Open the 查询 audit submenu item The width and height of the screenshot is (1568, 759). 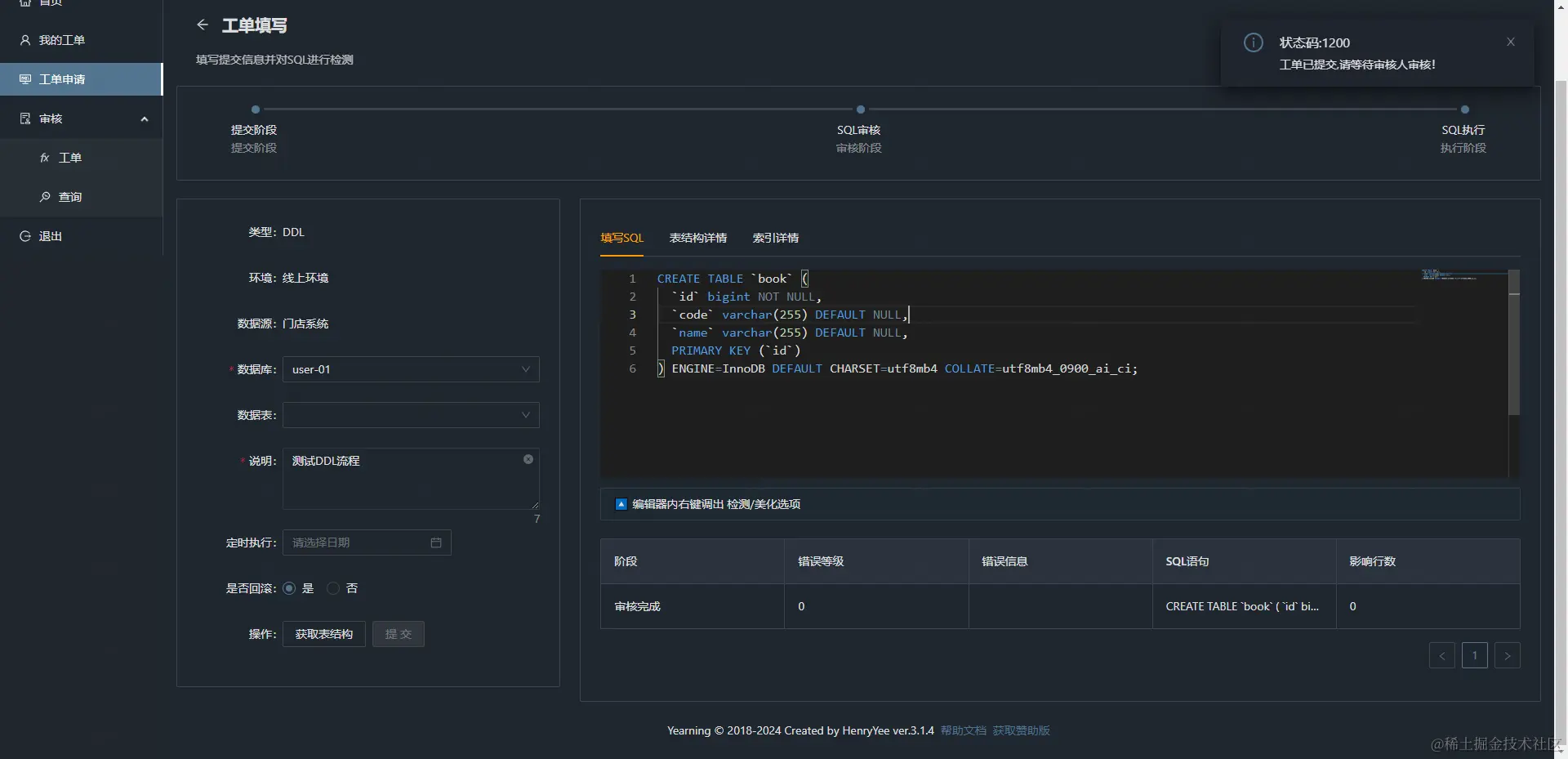(x=82, y=197)
